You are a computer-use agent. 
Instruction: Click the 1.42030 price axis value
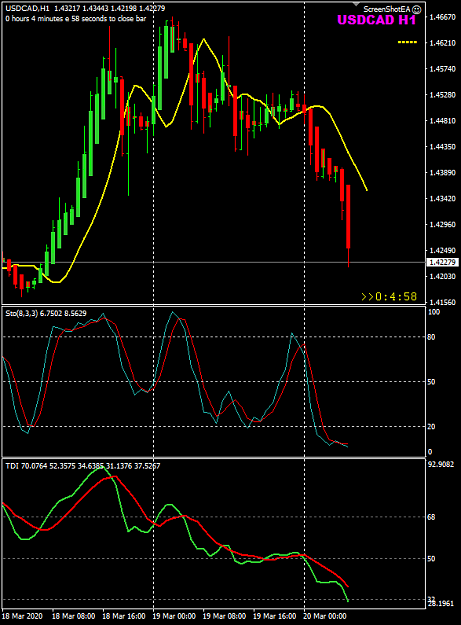pos(442,276)
